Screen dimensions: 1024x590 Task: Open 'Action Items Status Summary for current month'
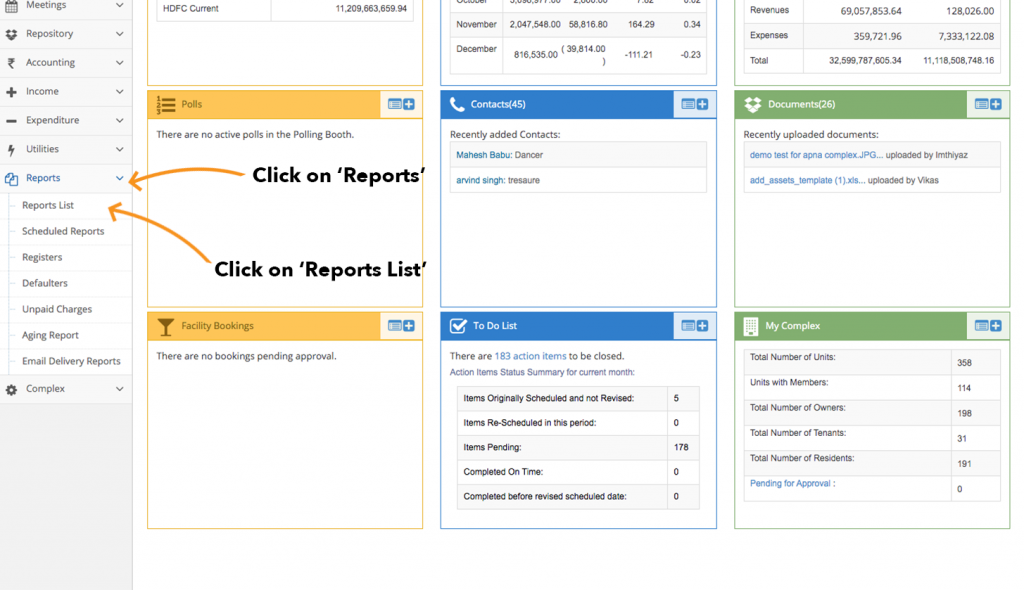pos(542,373)
